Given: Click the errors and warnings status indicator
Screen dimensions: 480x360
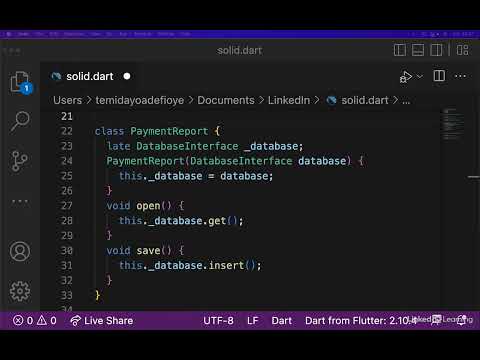Looking at the screenshot, I should point(35,321).
